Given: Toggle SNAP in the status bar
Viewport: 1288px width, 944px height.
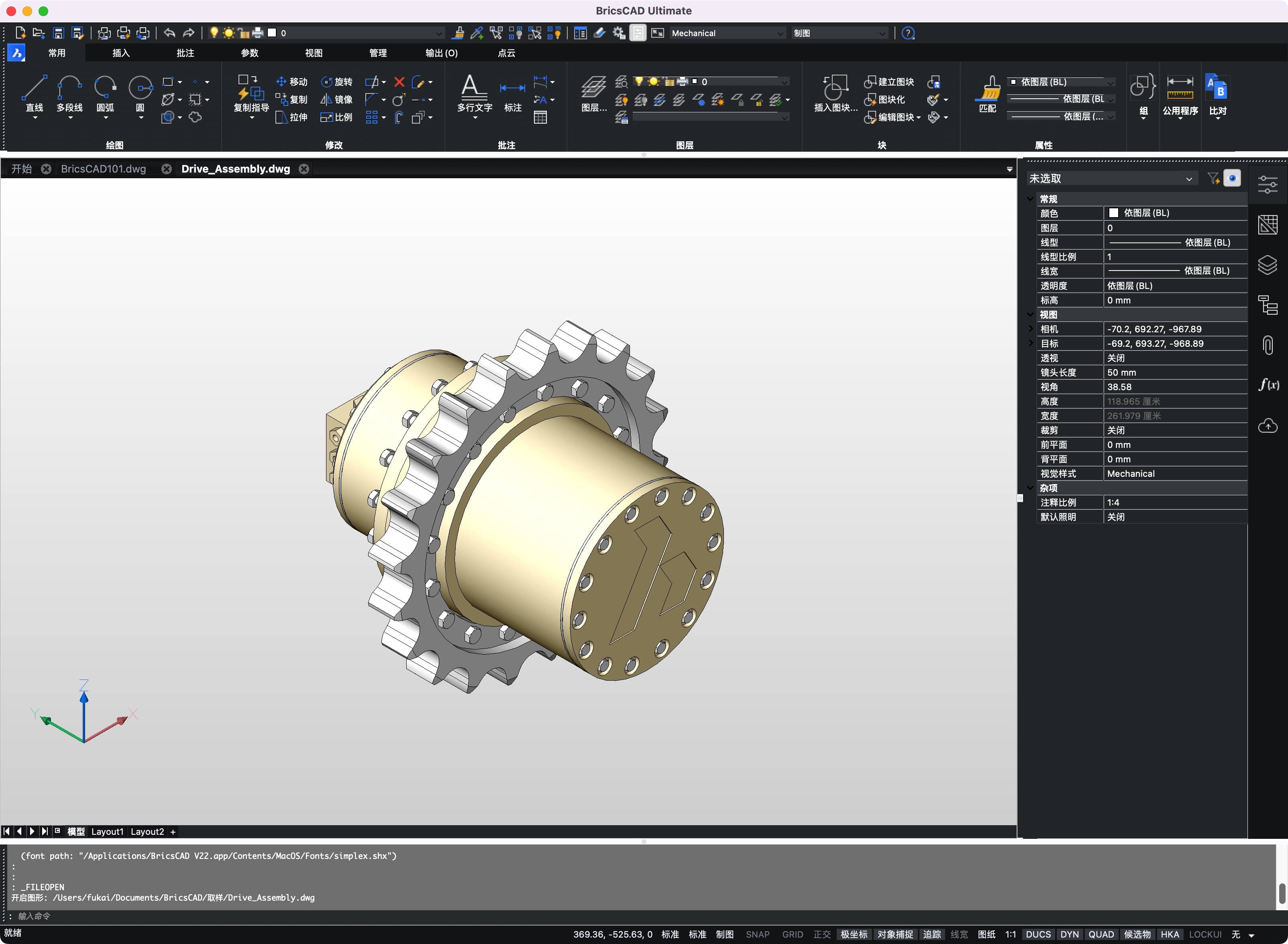Looking at the screenshot, I should (x=758, y=934).
